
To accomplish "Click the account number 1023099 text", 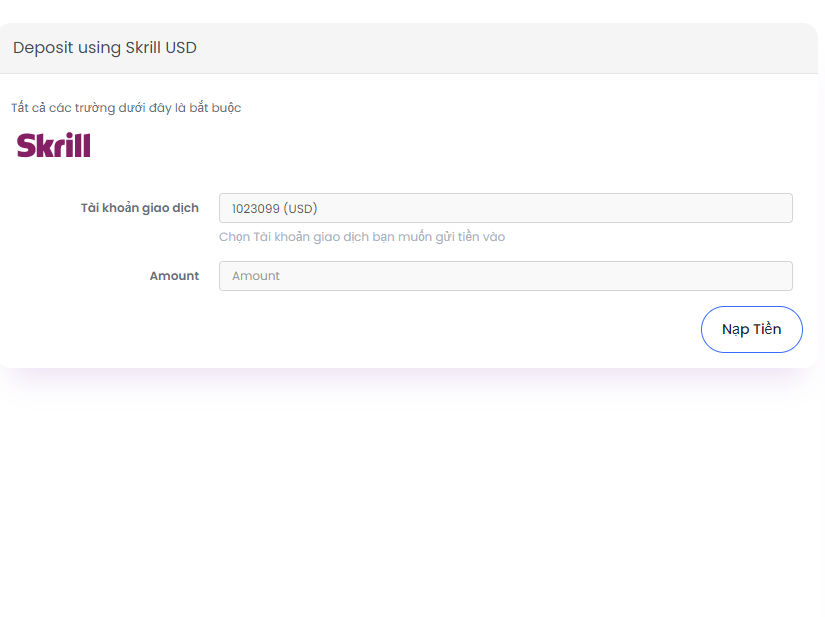I will tap(256, 209).
